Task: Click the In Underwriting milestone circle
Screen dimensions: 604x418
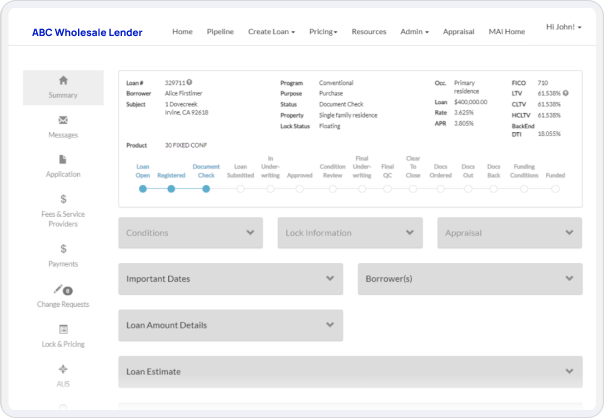Action: point(270,189)
